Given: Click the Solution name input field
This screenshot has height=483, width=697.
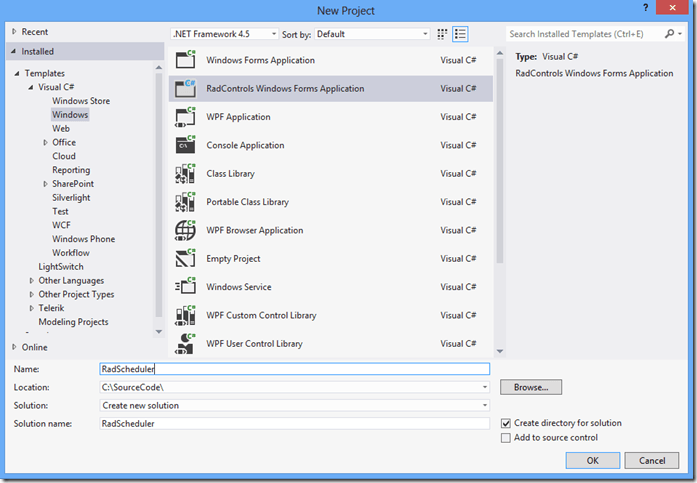Looking at the screenshot, I should click(294, 423).
